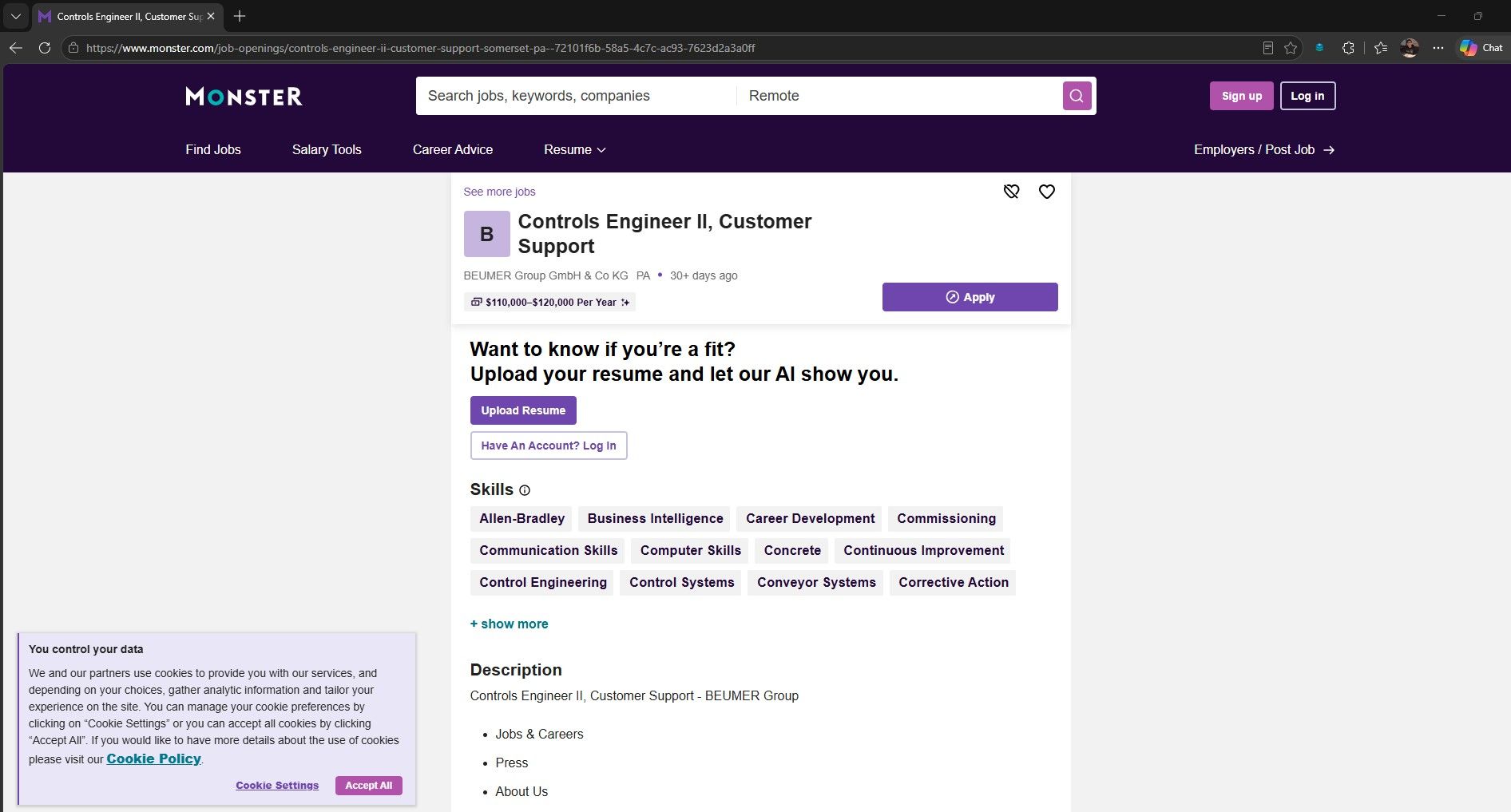This screenshot has height=812, width=1511.
Task: Click the browser profile avatar
Action: 1410,48
